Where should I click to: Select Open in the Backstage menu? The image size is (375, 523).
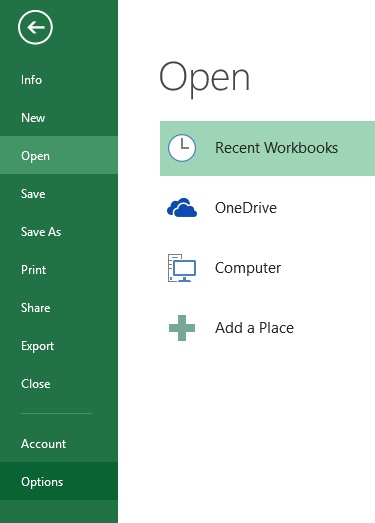coord(59,155)
